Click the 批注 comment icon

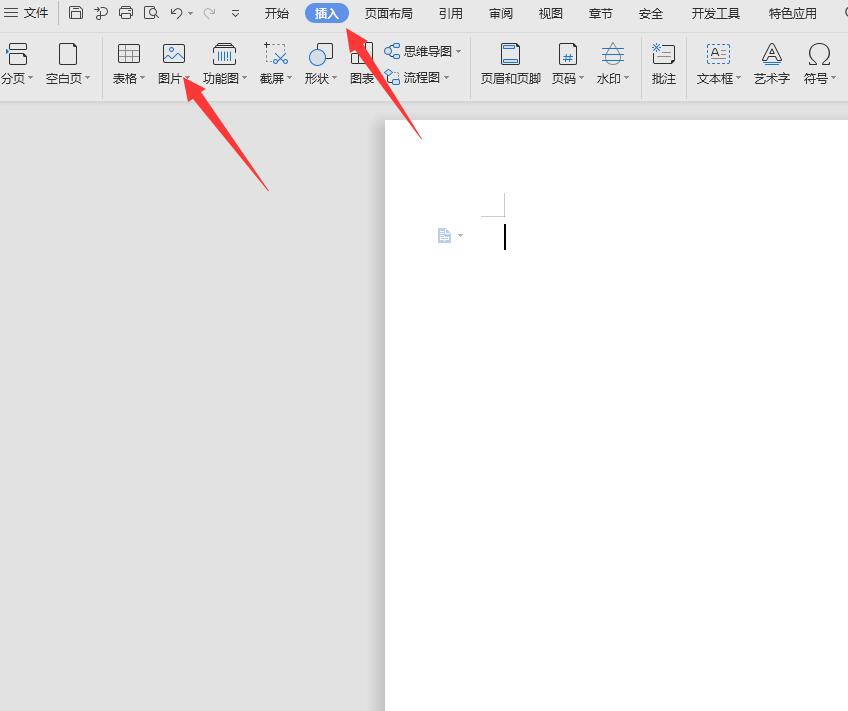click(663, 54)
